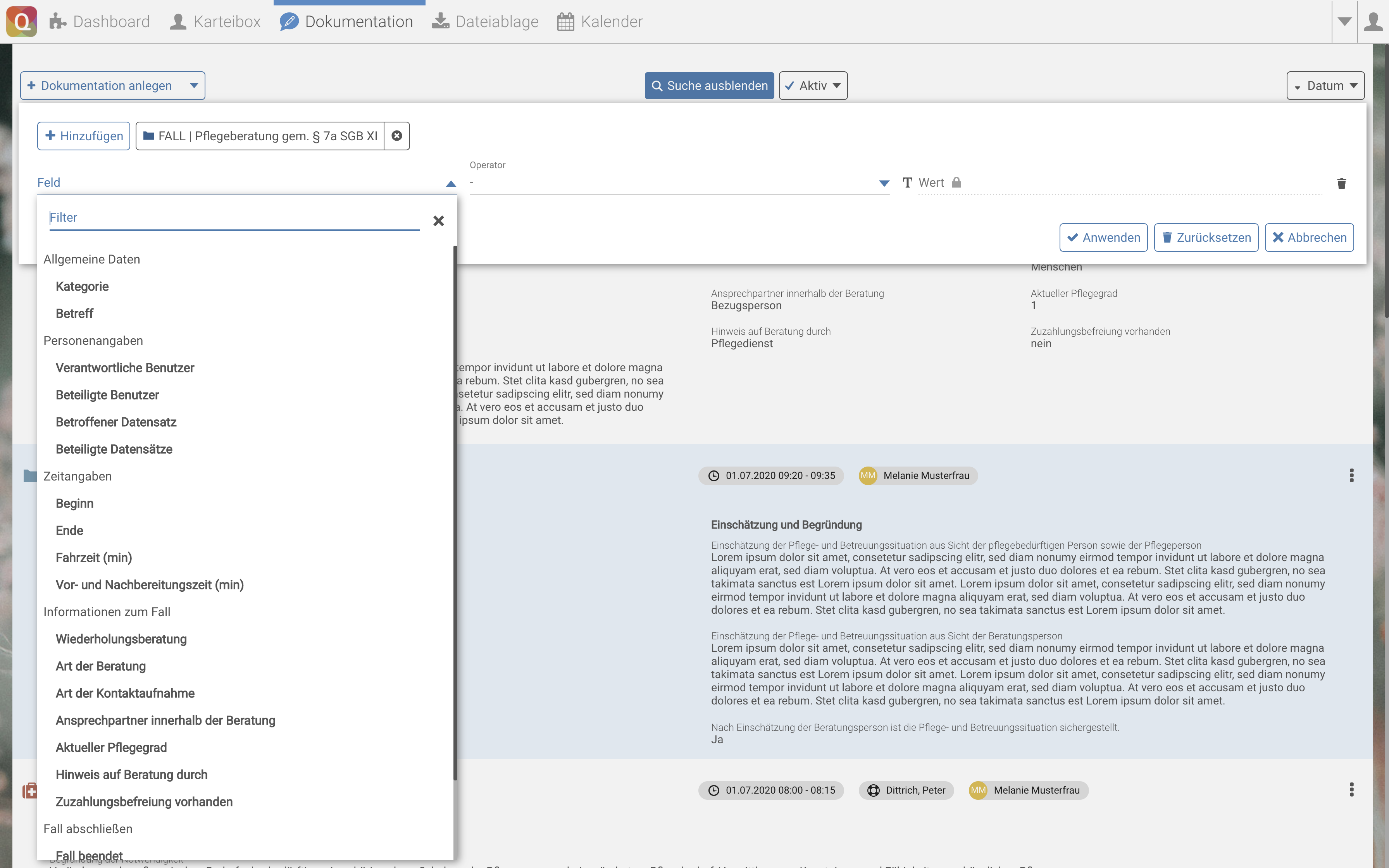The image size is (1389, 868).
Task: Open kebab menu for 09:20 entry
Action: [1351, 475]
